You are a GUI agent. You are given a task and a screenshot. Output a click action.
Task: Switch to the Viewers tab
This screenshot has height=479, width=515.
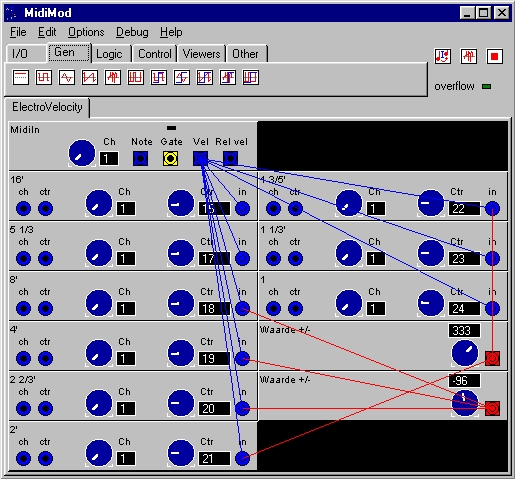pos(201,54)
